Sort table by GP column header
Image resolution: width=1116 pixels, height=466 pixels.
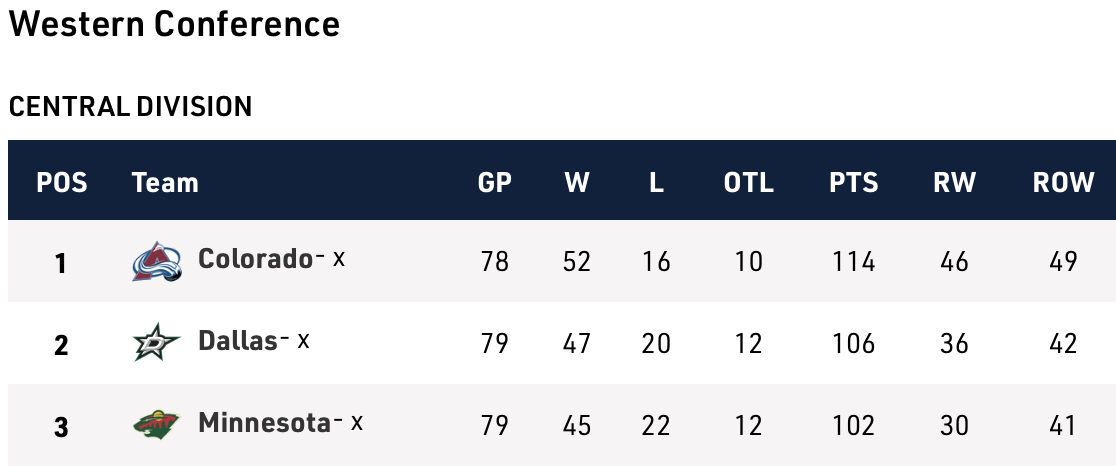494,183
